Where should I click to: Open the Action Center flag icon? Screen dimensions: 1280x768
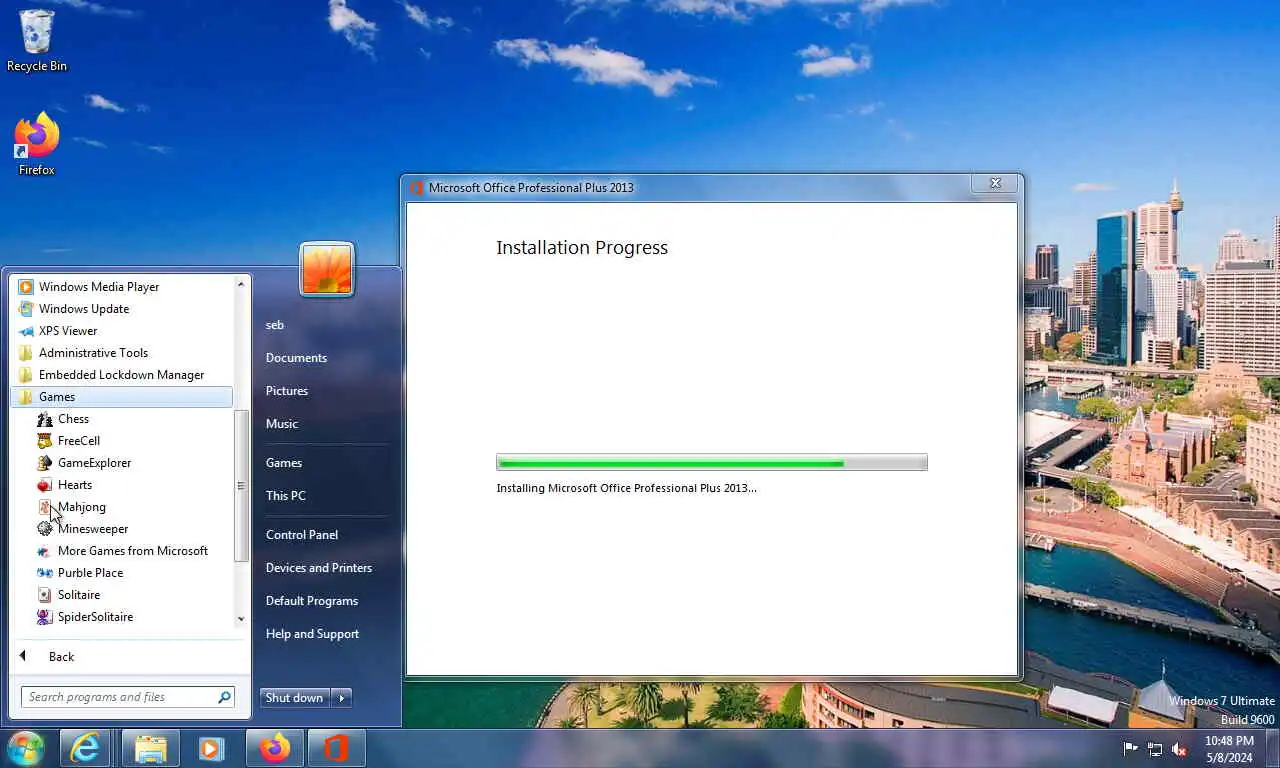1131,748
